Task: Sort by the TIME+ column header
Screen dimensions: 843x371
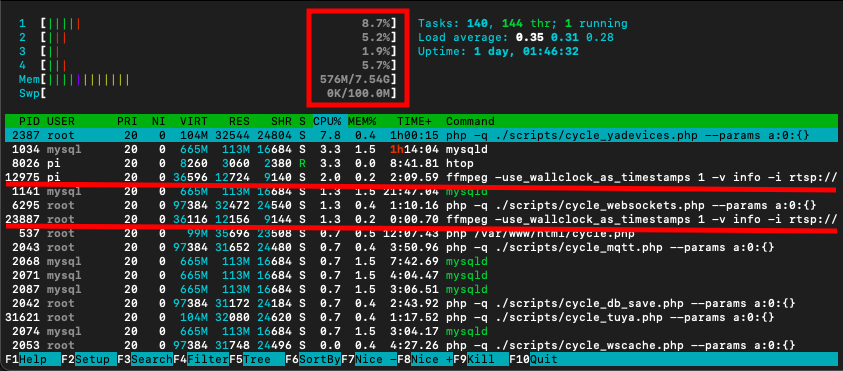Action: [414, 122]
